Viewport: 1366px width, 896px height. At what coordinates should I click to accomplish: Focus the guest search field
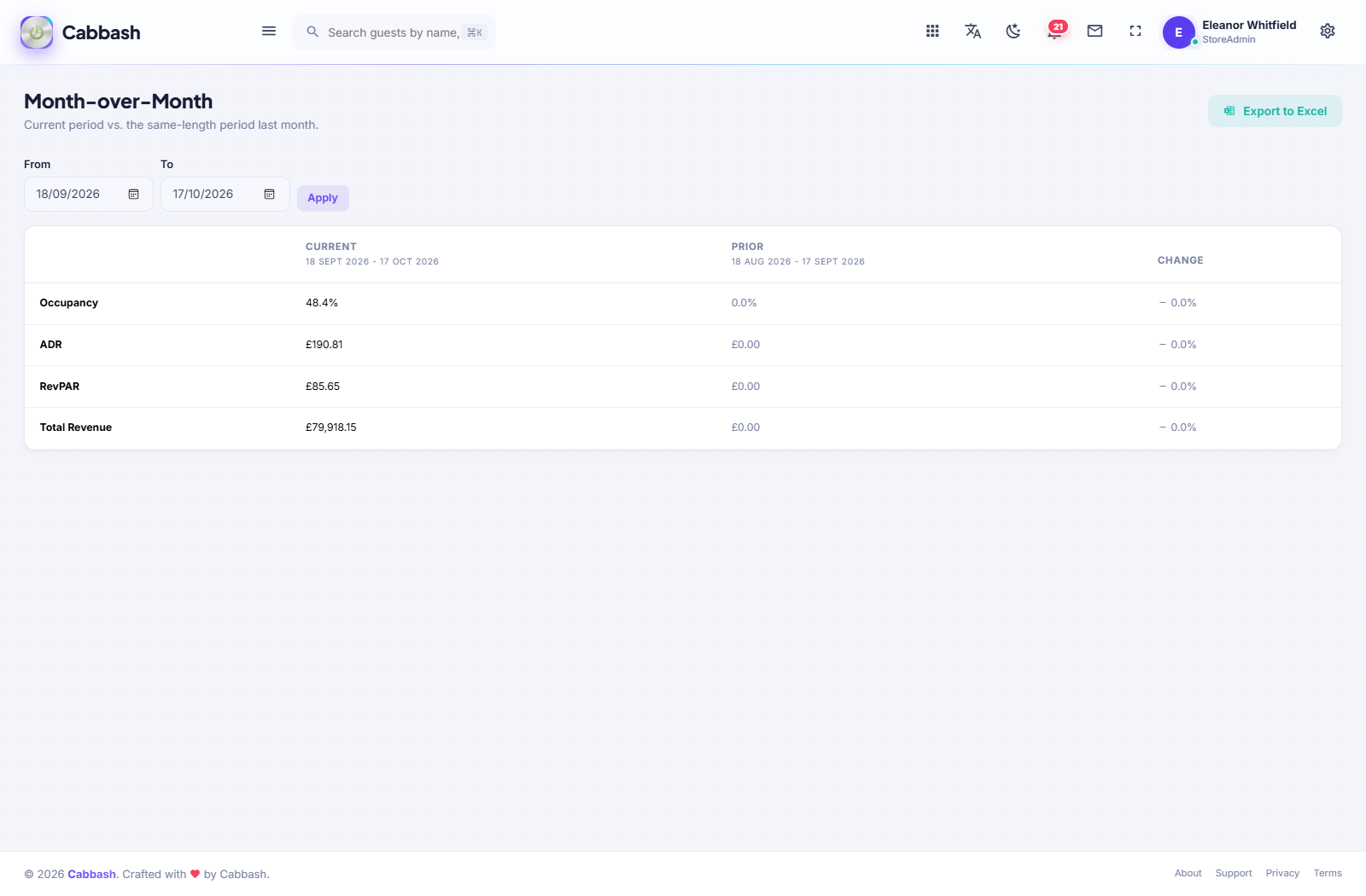[394, 32]
